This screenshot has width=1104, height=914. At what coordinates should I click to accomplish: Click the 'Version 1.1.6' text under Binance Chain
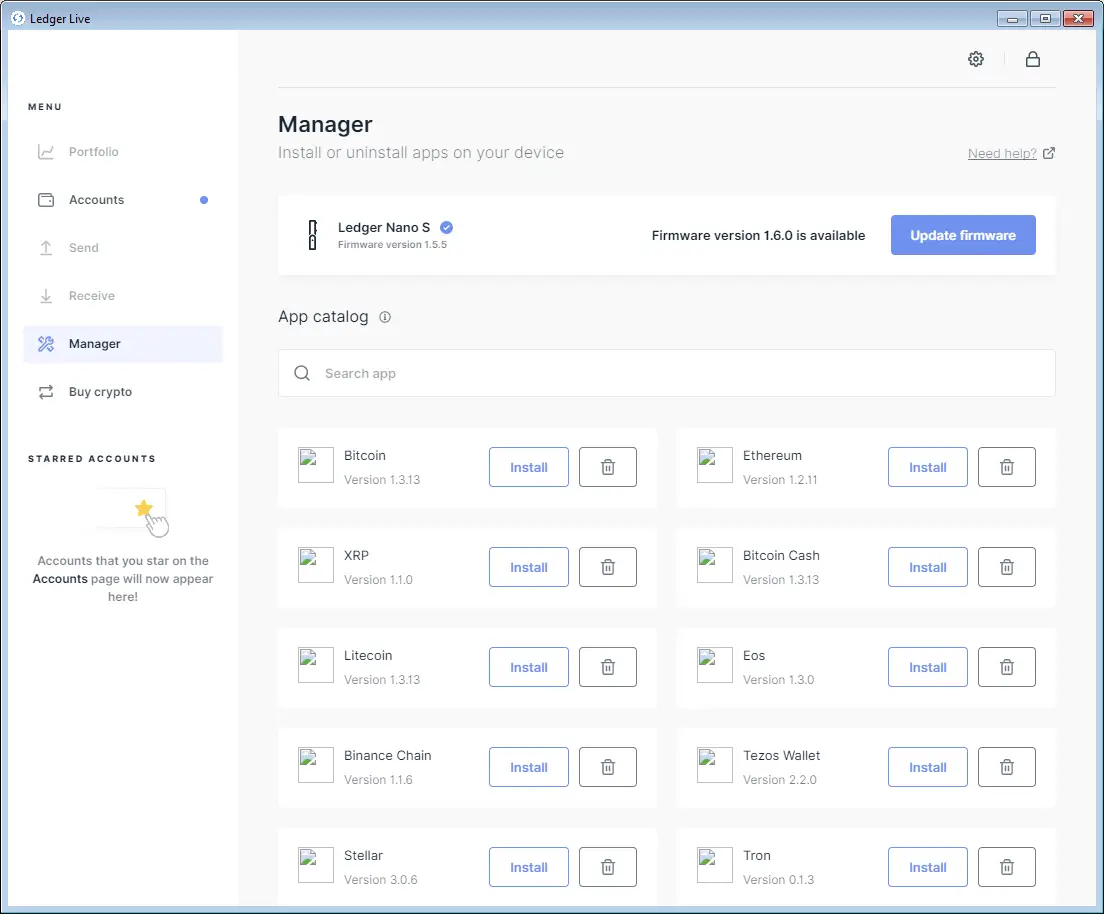click(x=378, y=780)
